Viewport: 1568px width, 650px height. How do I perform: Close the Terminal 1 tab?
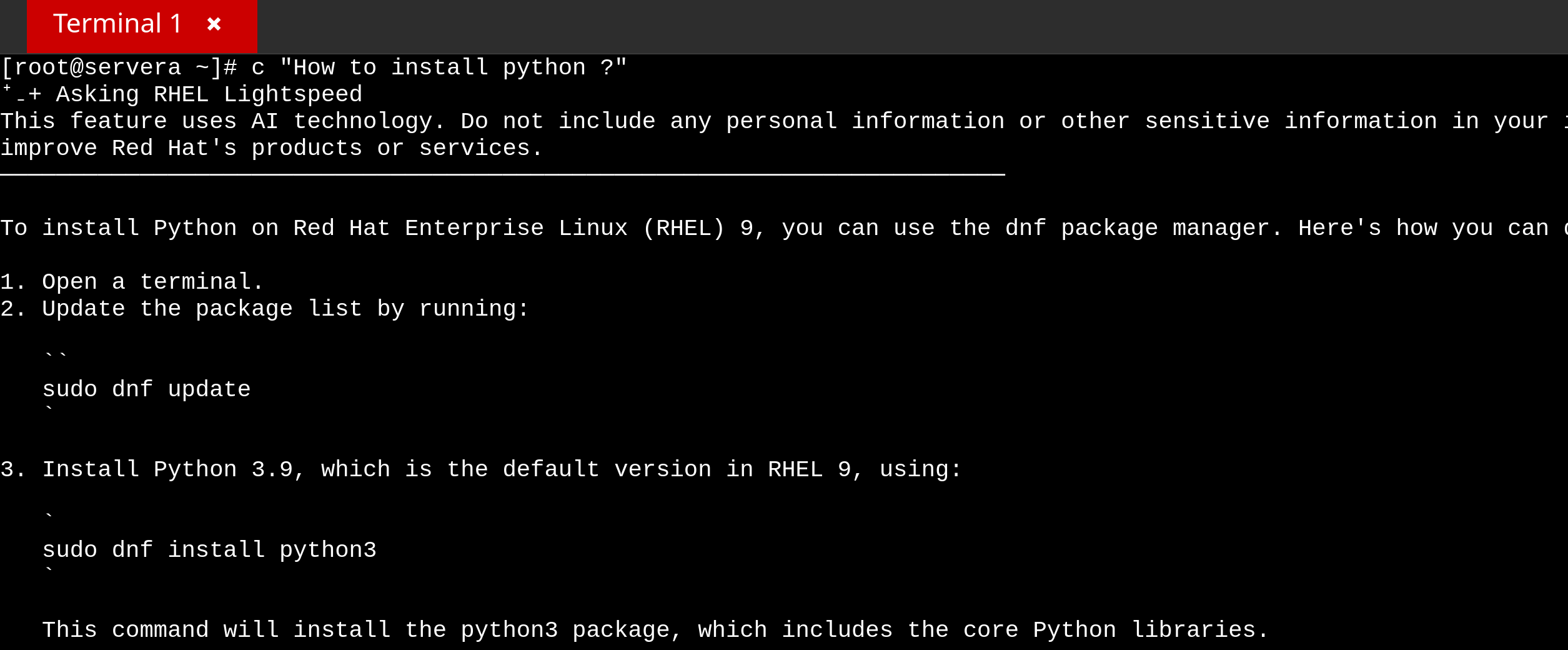pos(214,24)
